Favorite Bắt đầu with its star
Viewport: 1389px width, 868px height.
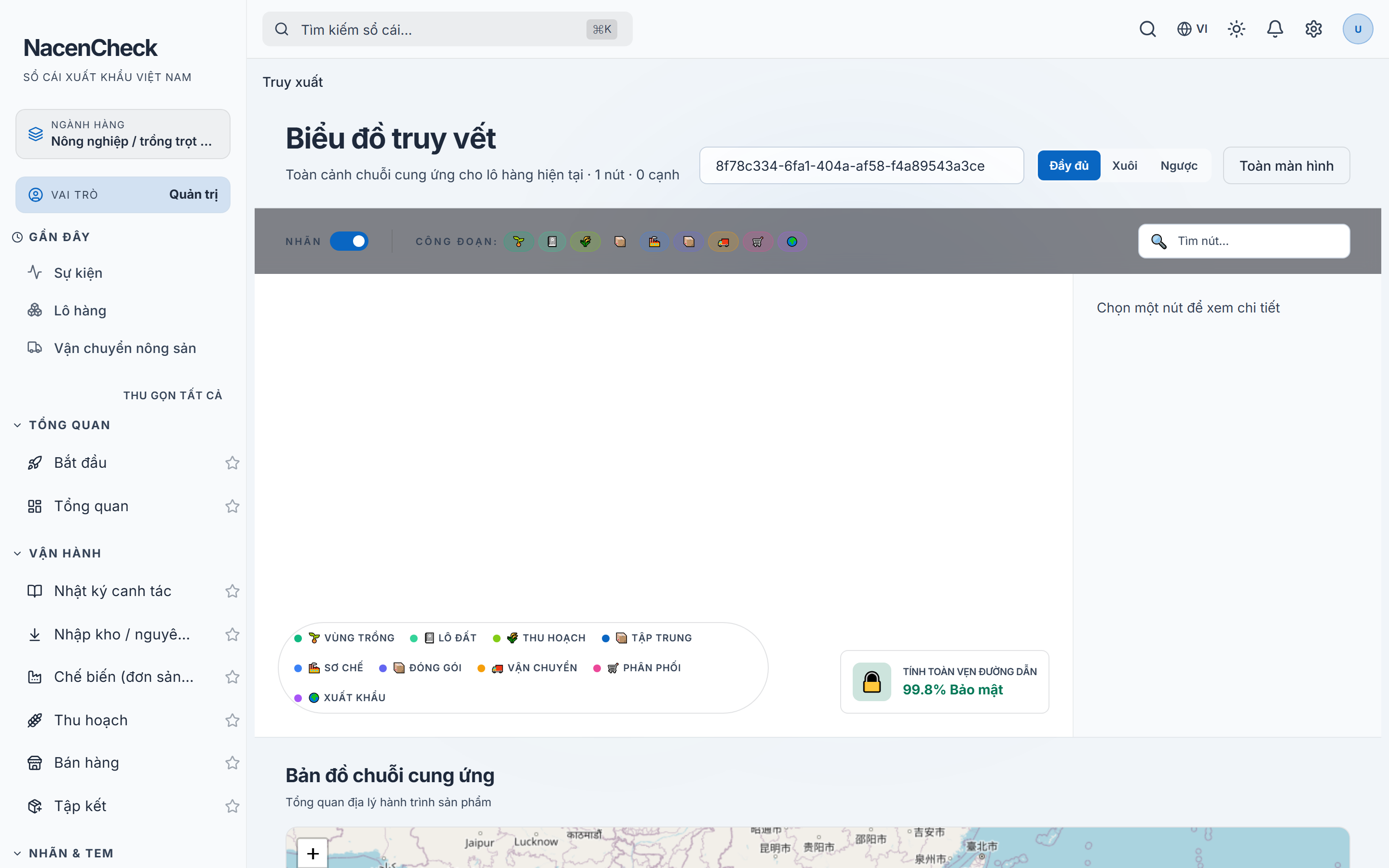click(x=232, y=463)
